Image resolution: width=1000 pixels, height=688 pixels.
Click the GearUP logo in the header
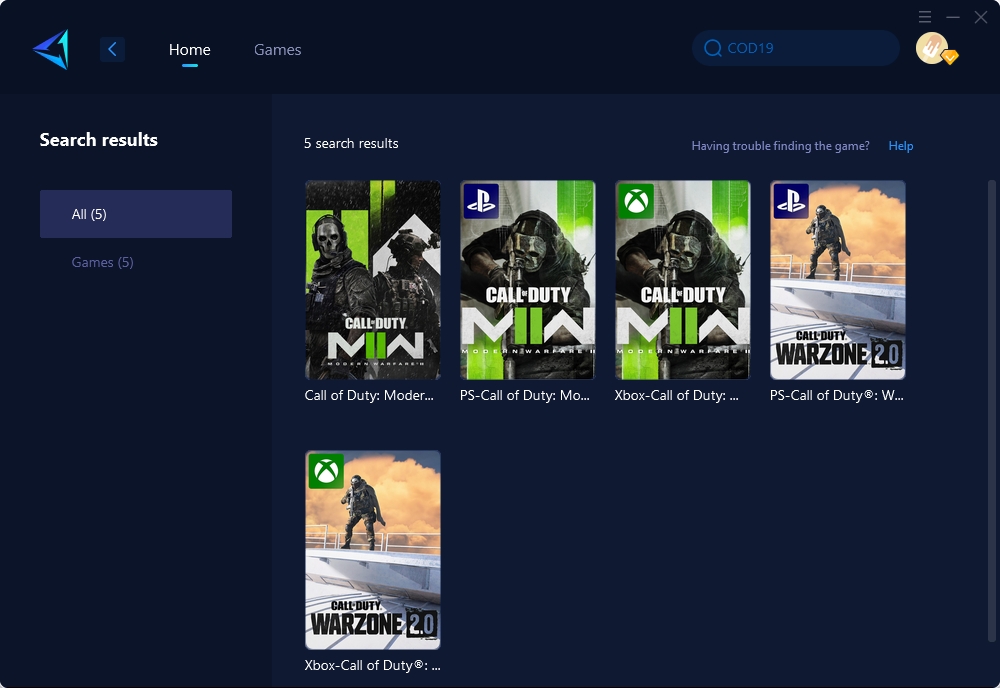pos(51,49)
